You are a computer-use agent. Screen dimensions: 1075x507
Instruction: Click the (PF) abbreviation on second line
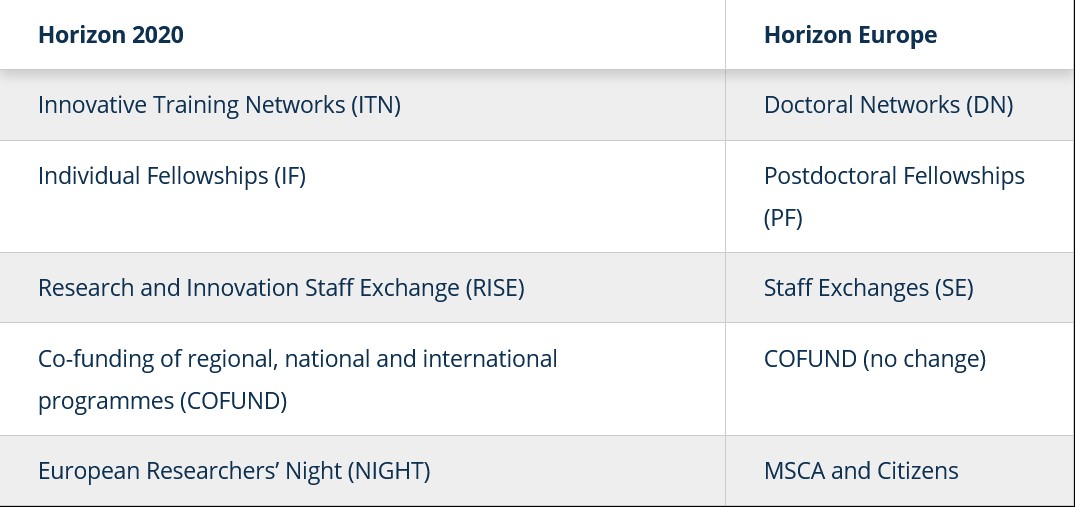(783, 218)
